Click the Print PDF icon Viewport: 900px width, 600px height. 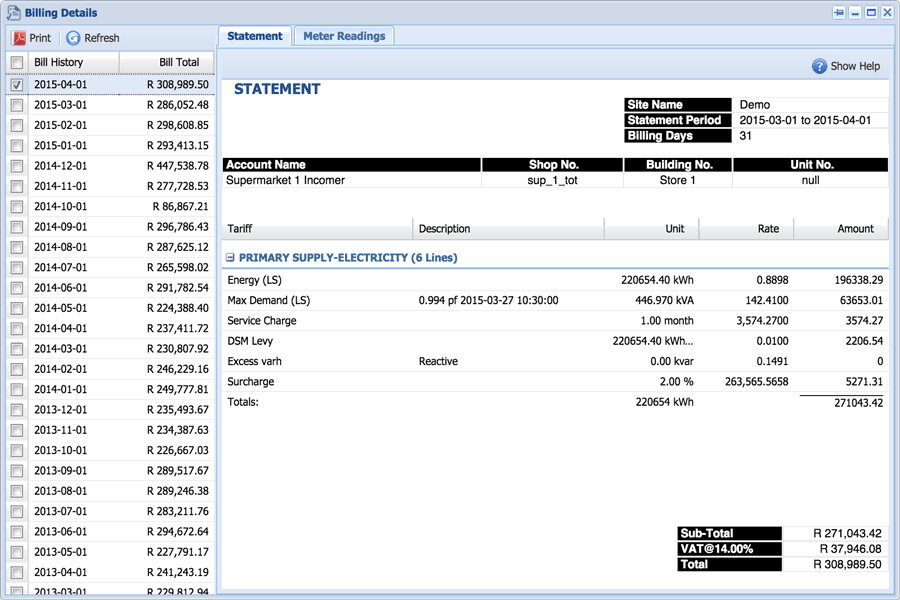click(19, 38)
